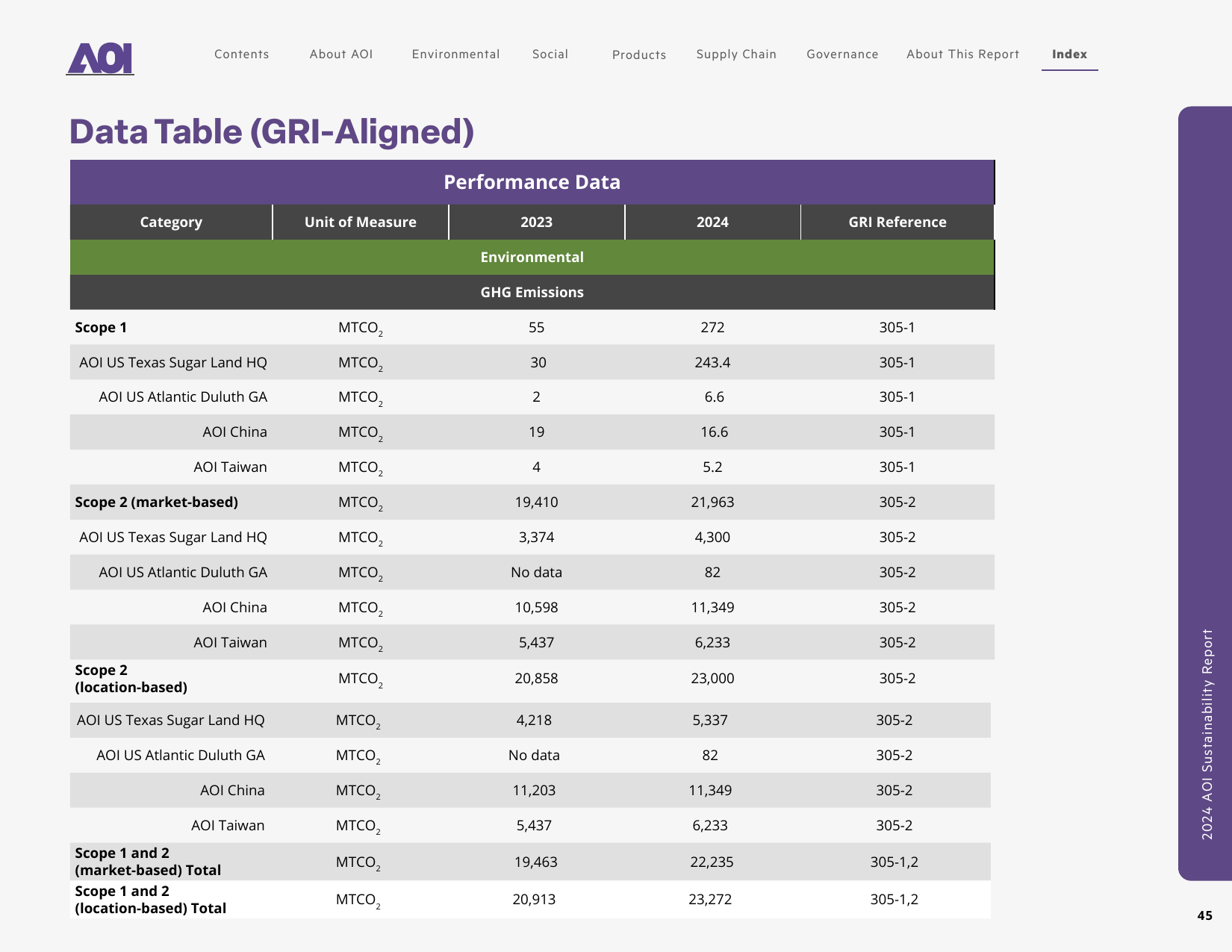Click the value '10,598' in the table
Viewport: 1232px width, 952px height.
pyautogui.click(x=536, y=608)
